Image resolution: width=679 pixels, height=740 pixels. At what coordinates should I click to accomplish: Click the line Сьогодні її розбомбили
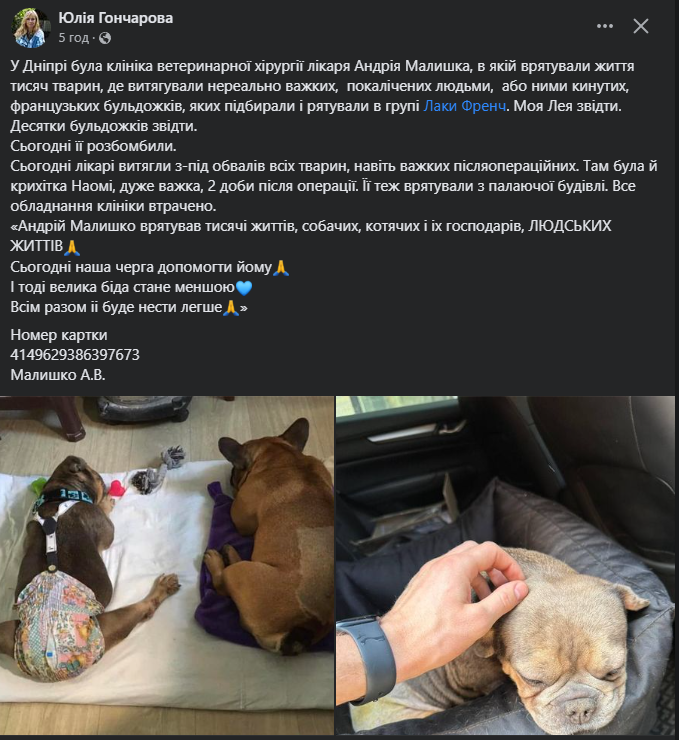[93, 146]
